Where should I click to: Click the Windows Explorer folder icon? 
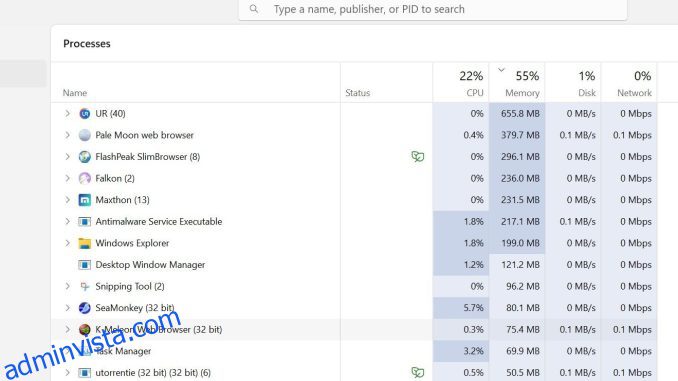[85, 243]
